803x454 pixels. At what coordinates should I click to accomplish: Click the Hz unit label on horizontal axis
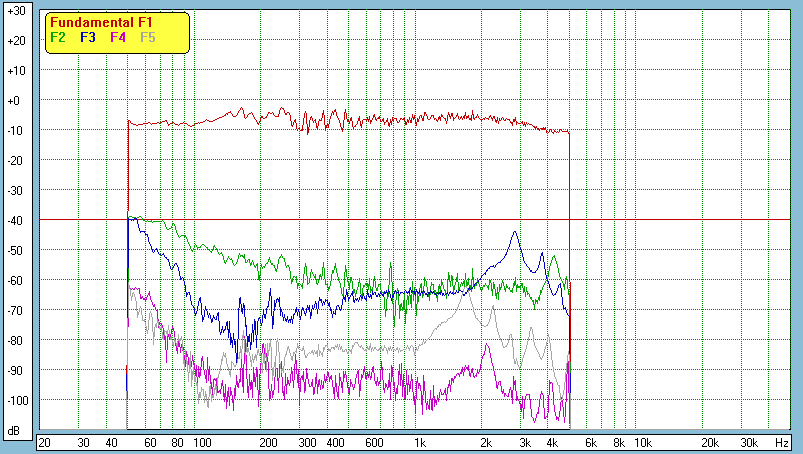(x=781, y=442)
